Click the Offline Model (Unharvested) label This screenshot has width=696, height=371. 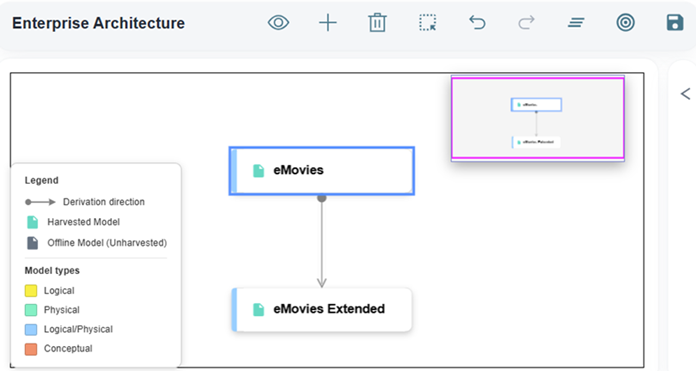[x=107, y=243]
